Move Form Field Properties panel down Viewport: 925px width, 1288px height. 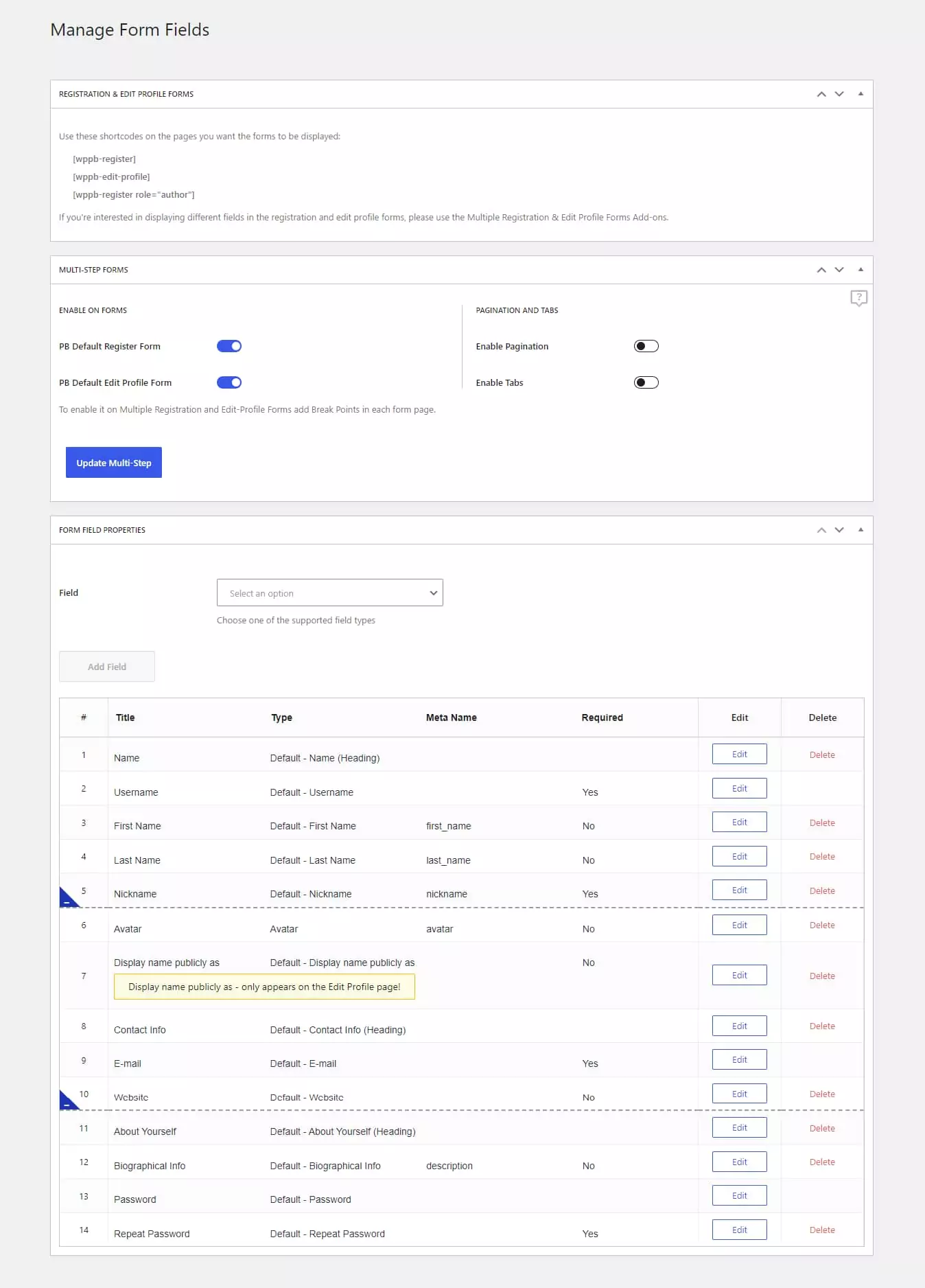[839, 530]
